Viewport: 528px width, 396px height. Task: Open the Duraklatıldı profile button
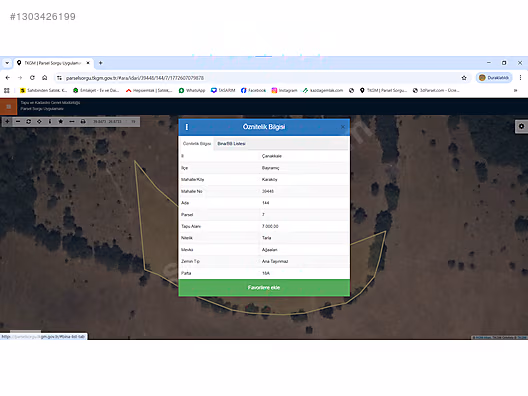494,78
